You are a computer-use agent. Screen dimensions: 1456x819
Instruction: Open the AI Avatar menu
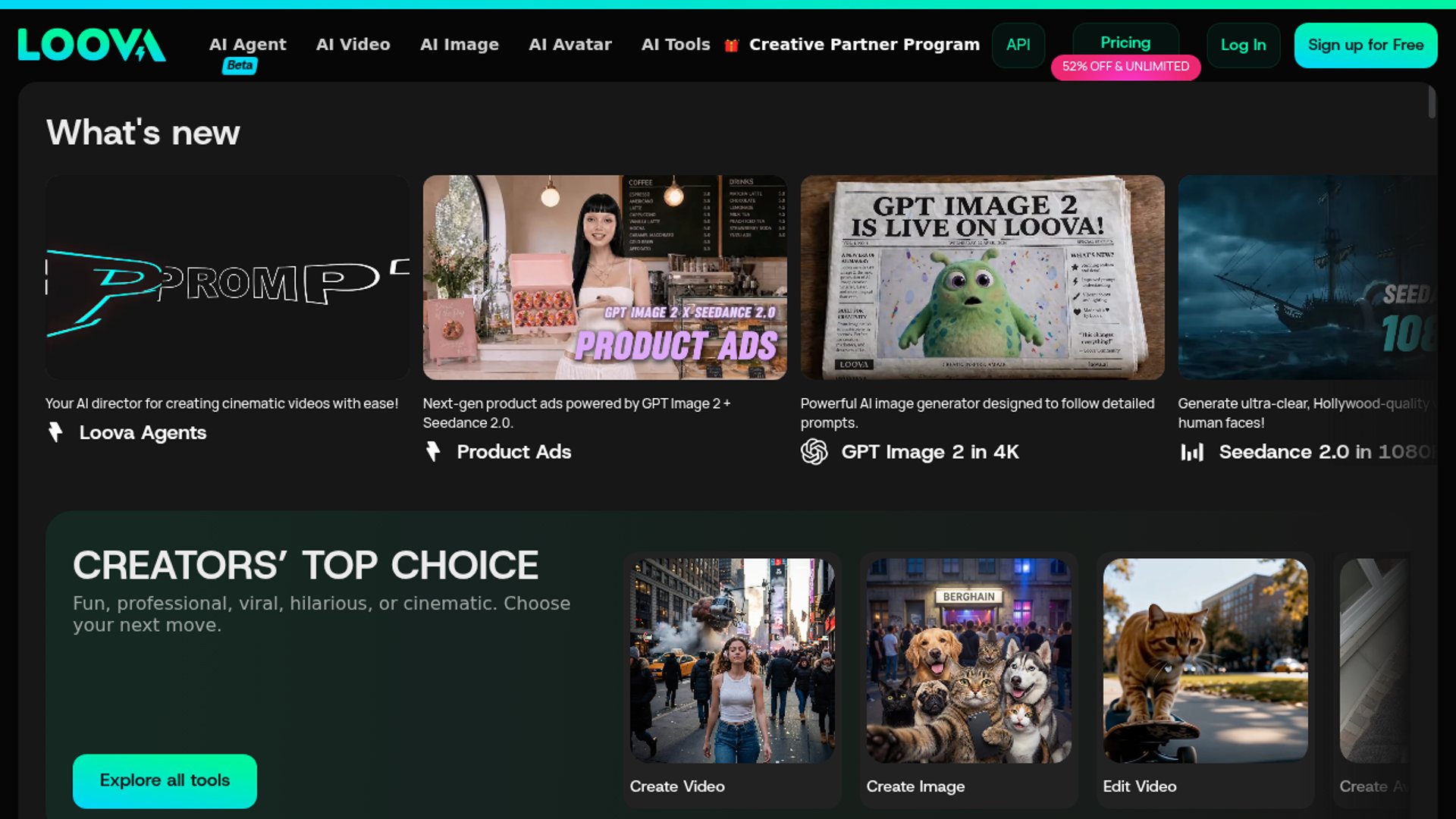pyautogui.click(x=570, y=44)
